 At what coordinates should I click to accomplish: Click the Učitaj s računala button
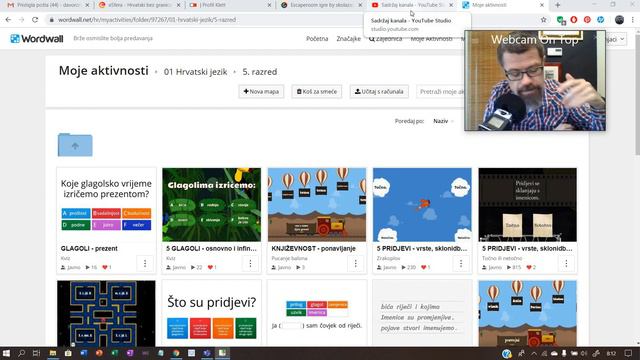(x=379, y=91)
